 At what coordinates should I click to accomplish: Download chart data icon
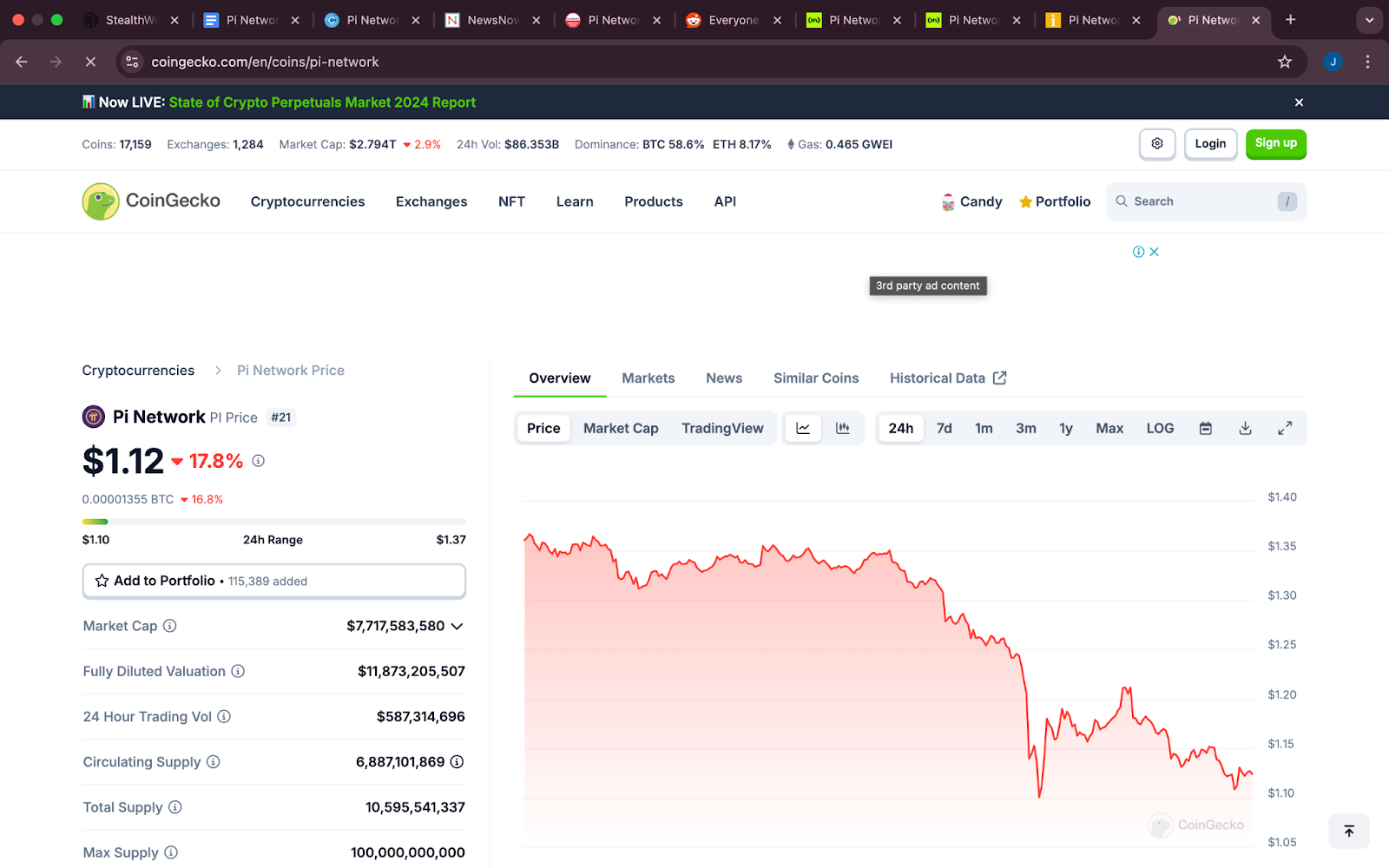pyautogui.click(x=1245, y=428)
